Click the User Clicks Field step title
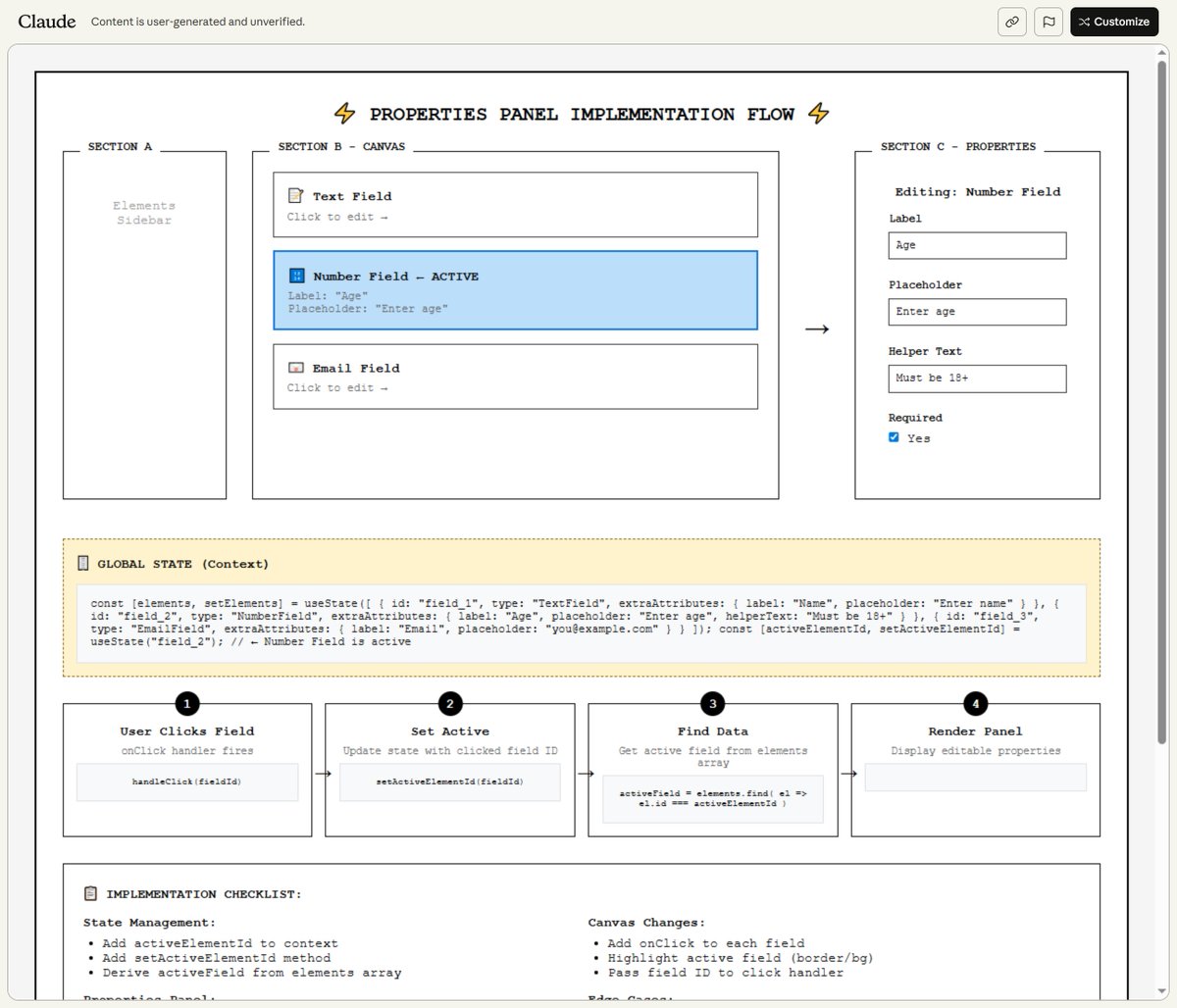Viewport: 1177px width, 1008px height. tap(187, 731)
